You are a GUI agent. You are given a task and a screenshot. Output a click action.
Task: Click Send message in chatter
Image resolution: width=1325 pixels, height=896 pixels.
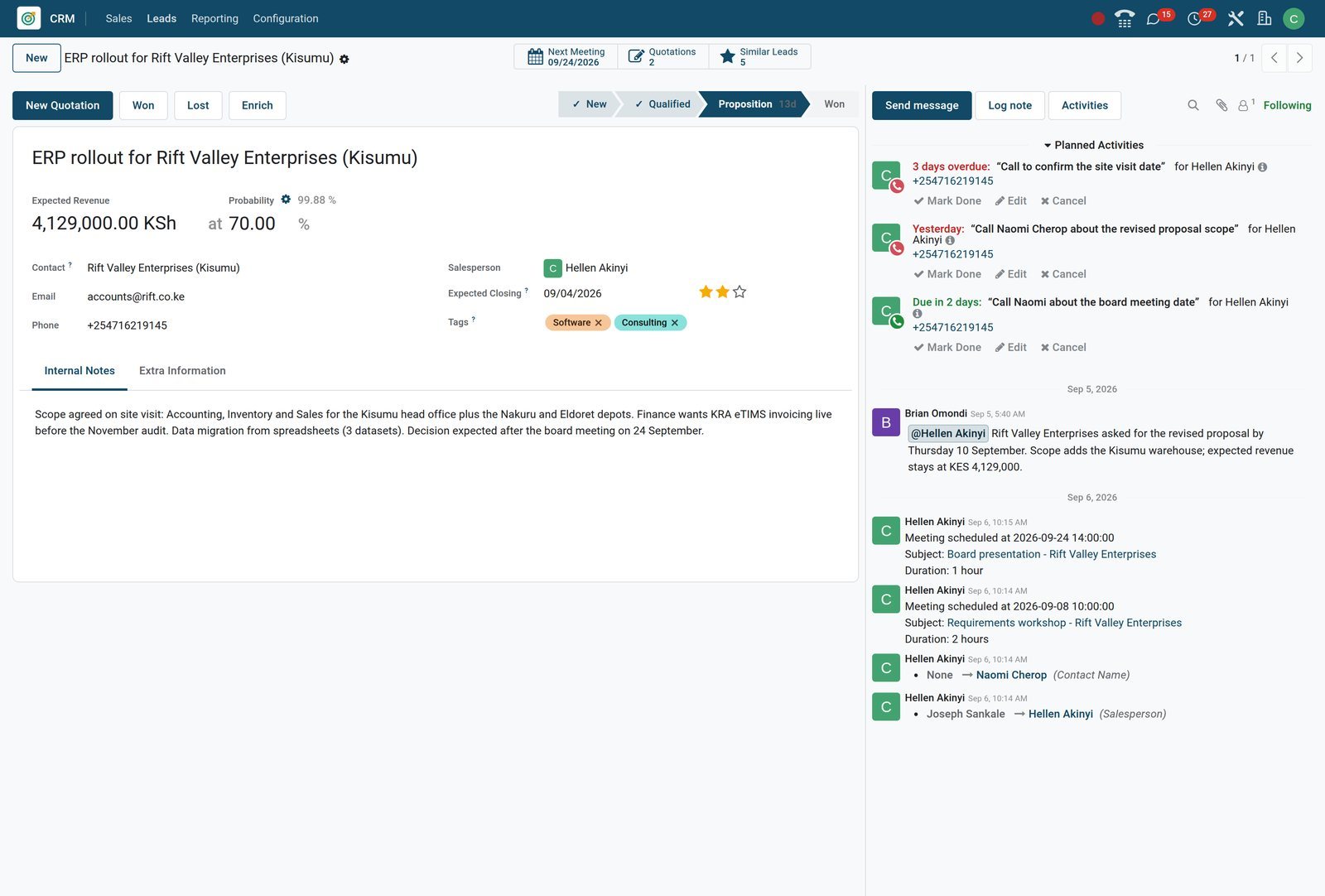point(922,105)
